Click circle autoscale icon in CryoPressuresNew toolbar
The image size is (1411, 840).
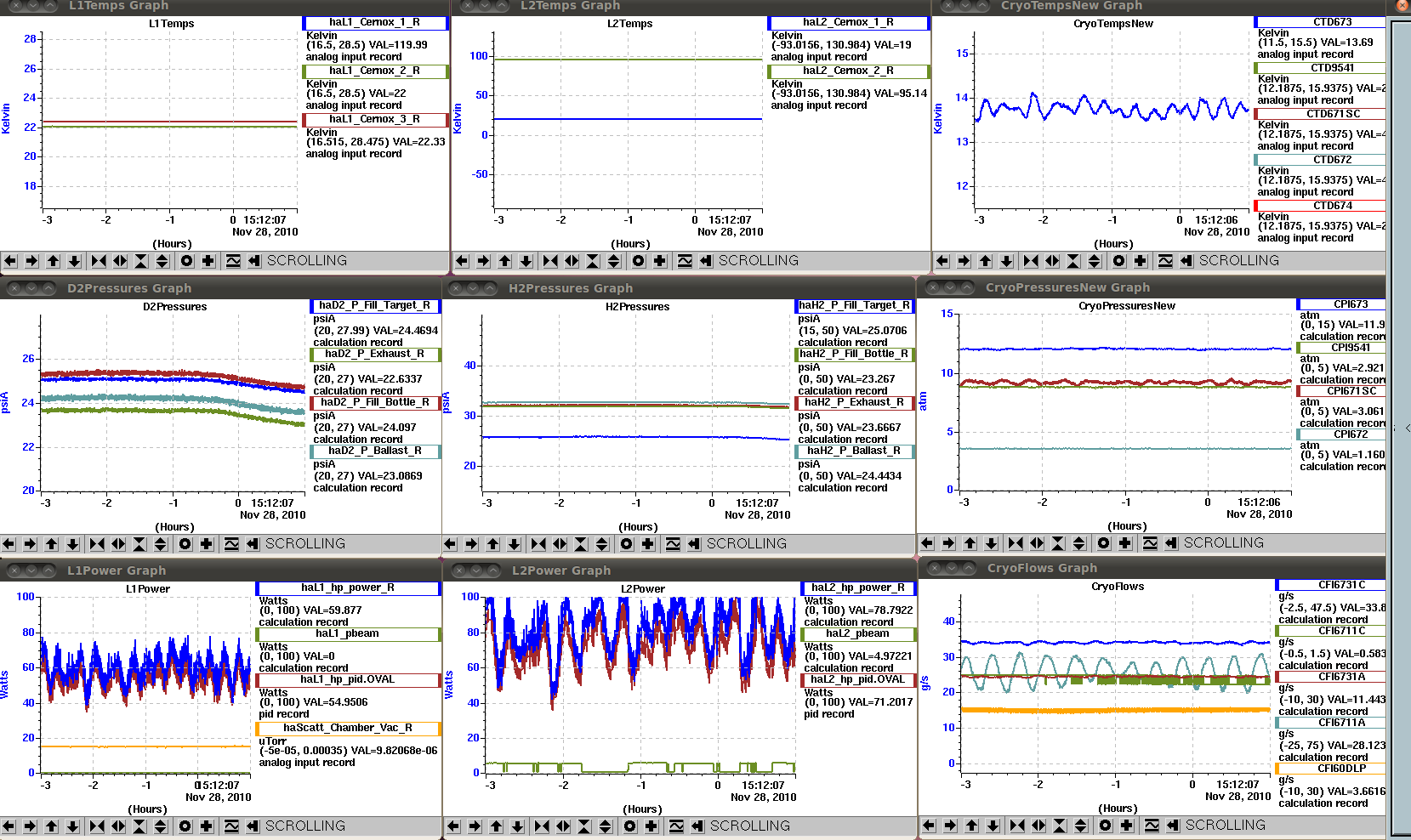coord(1104,543)
